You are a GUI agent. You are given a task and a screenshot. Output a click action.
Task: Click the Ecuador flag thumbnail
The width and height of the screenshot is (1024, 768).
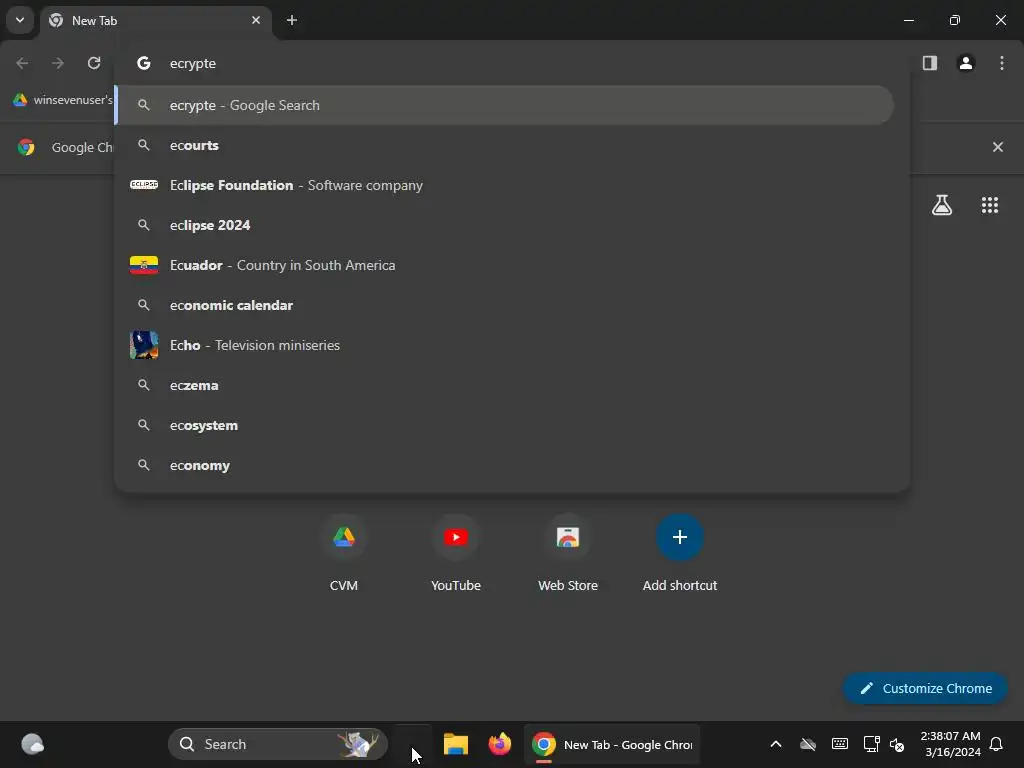(144, 265)
